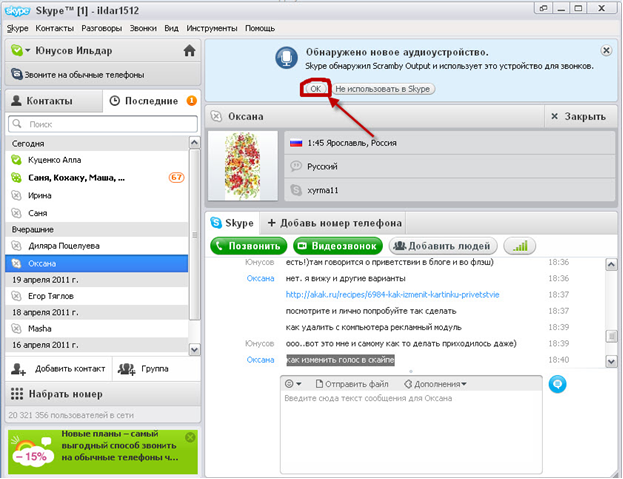Select contact Masha
The height and width of the screenshot is (479, 623).
[x=97, y=328]
